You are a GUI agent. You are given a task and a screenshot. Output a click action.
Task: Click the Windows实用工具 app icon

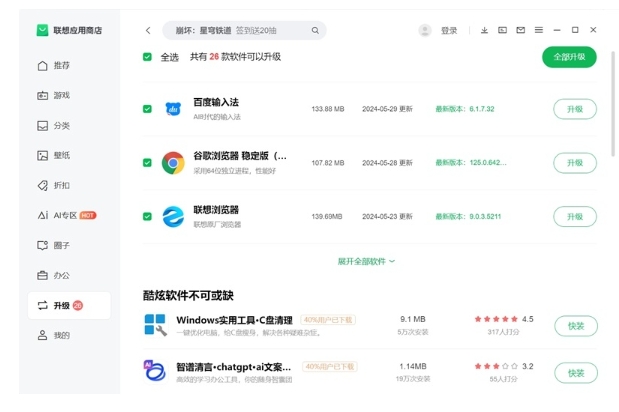155,325
